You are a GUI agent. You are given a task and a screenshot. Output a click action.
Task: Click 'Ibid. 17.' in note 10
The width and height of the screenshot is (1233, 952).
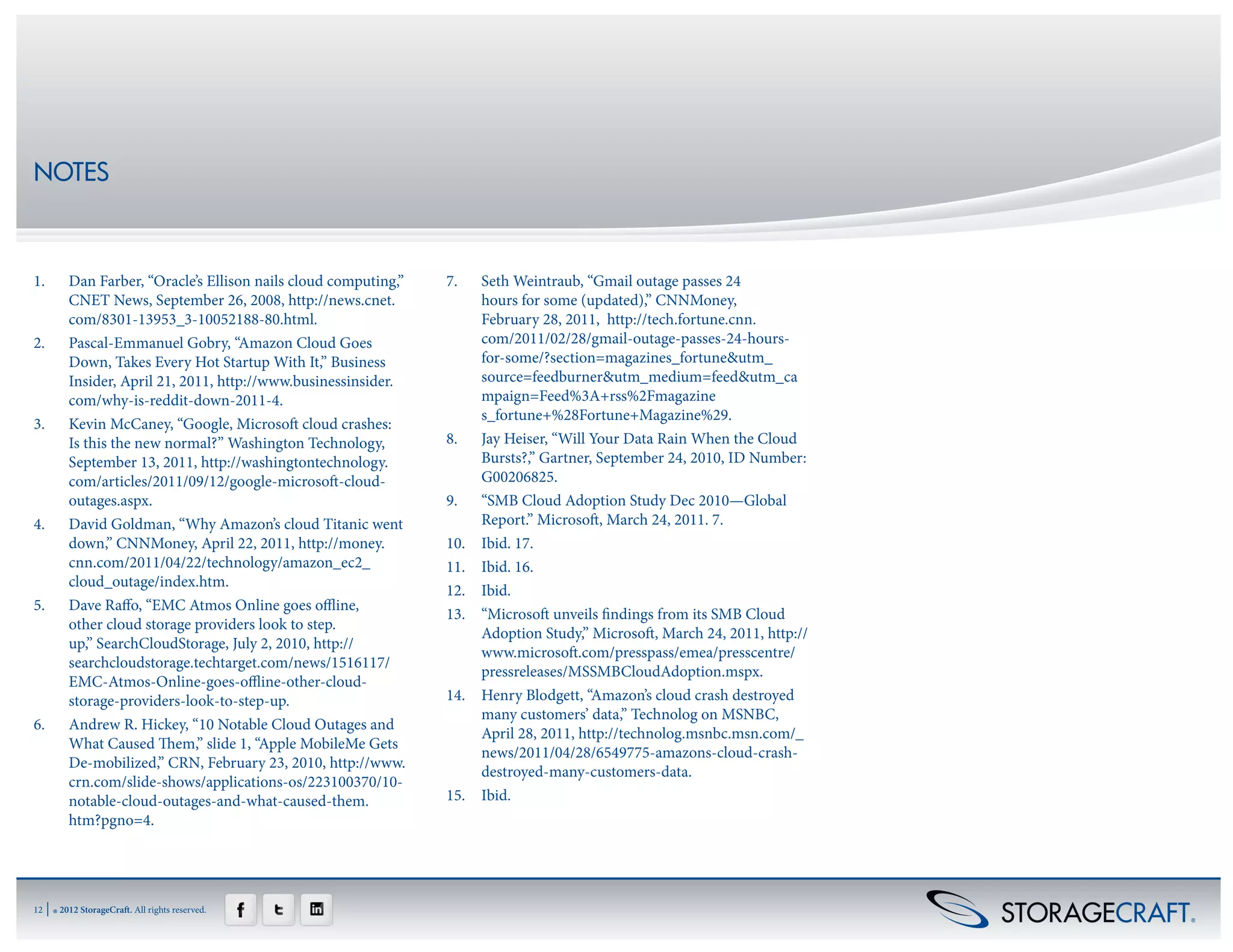(507, 543)
